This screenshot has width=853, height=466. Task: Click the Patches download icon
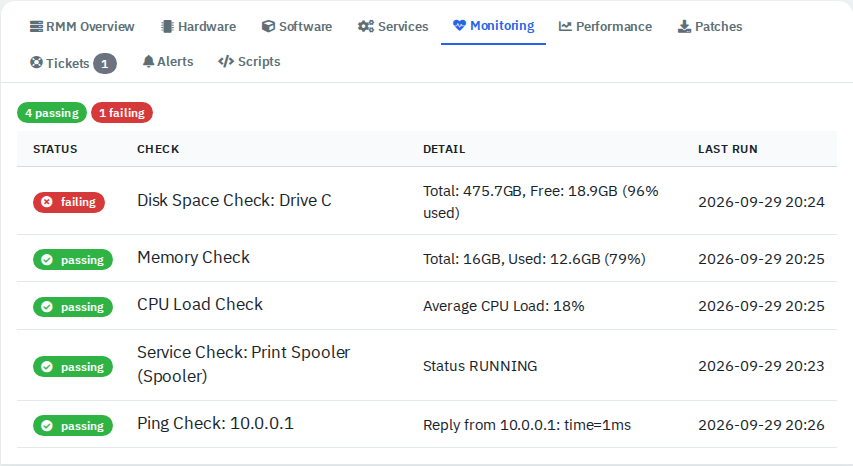[x=684, y=26]
